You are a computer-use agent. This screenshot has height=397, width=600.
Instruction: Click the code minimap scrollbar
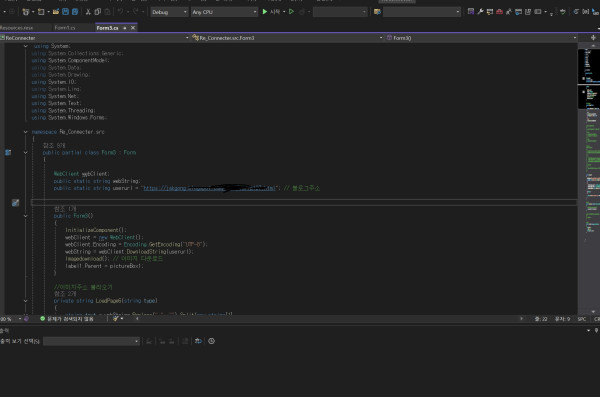pos(589,178)
